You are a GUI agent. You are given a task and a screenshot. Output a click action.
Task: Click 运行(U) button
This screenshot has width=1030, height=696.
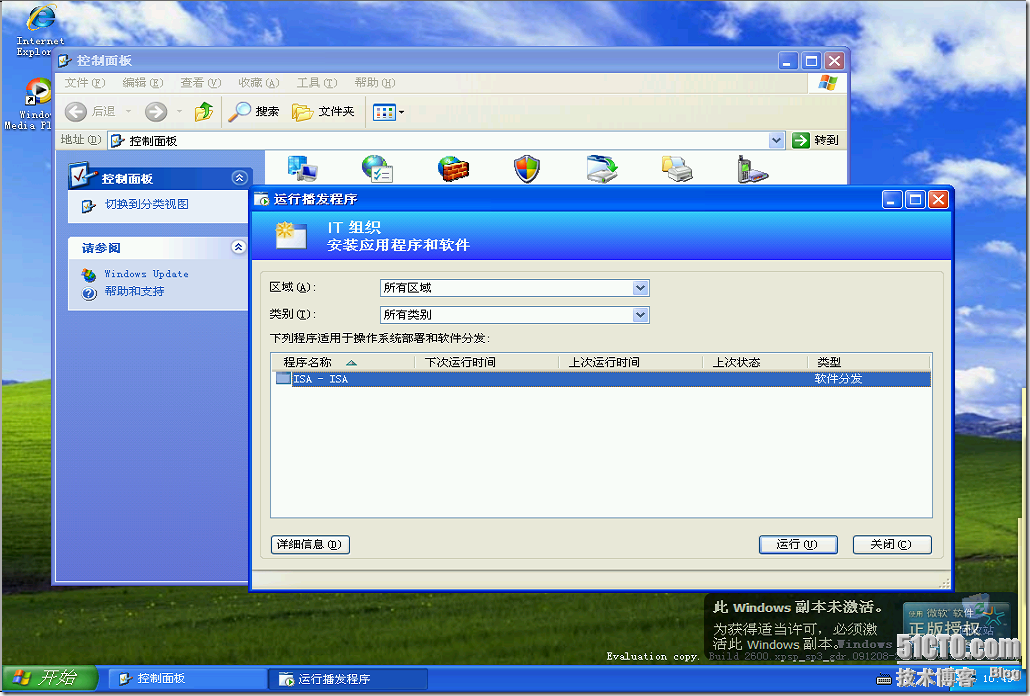tap(798, 544)
